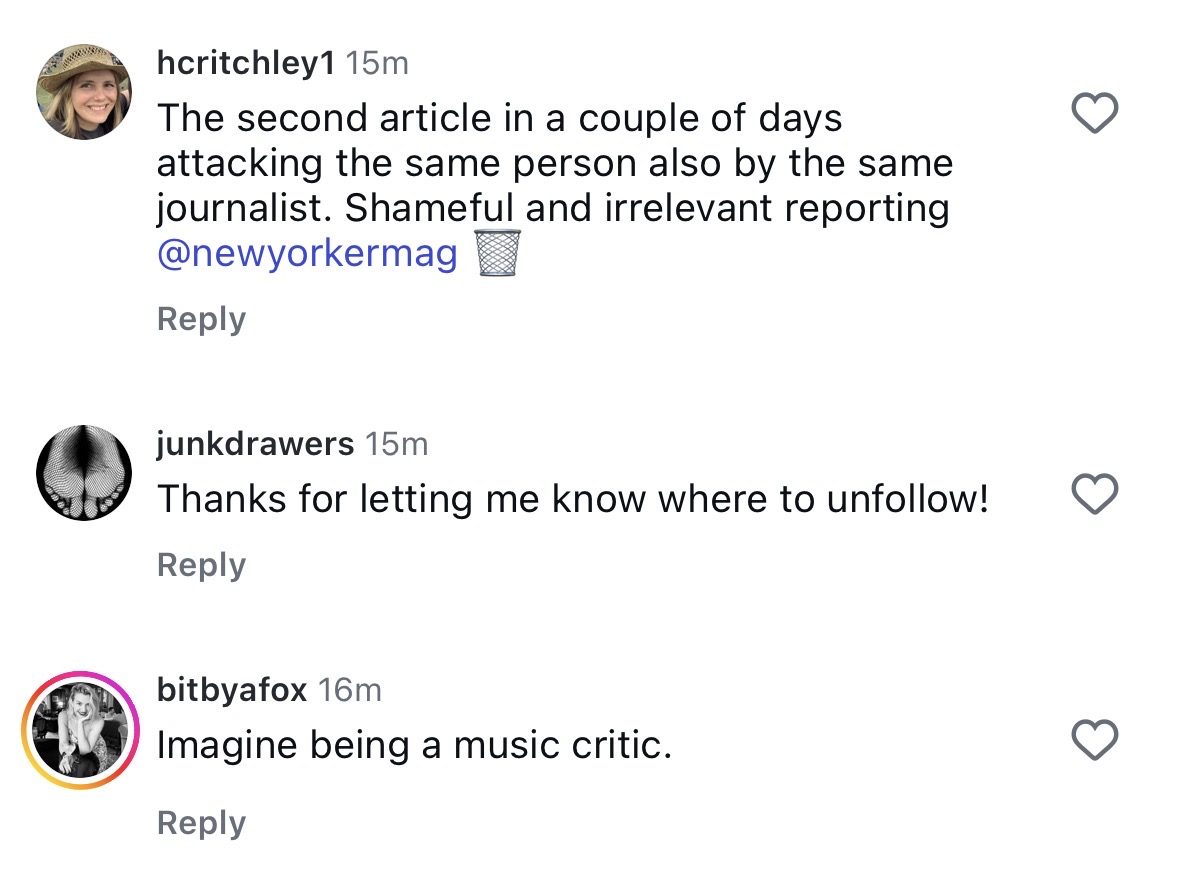Select the "Imagine being a music critic." text
1179x872 pixels.
(414, 745)
